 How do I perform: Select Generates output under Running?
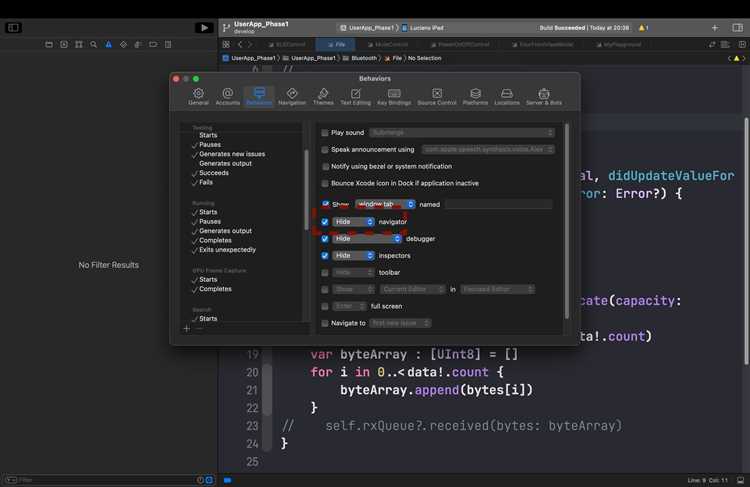(x=225, y=231)
